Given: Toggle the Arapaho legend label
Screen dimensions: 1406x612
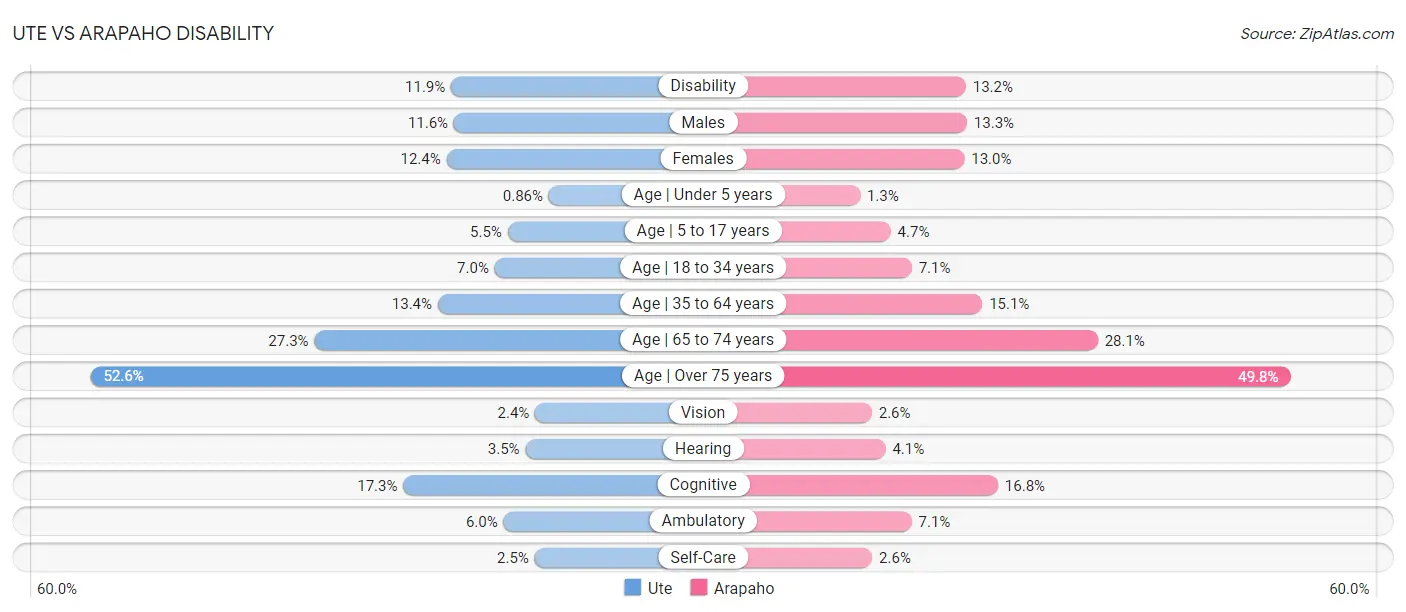Looking at the screenshot, I should point(744,588).
